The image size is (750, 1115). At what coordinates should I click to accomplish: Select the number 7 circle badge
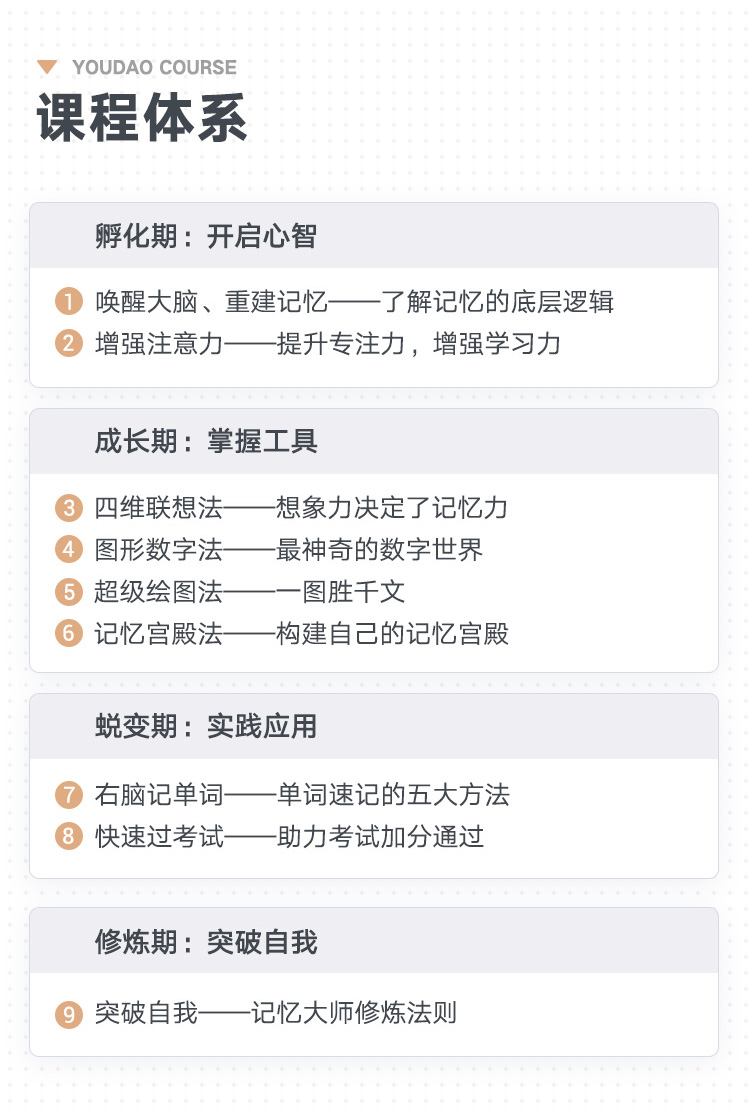pos(68,794)
